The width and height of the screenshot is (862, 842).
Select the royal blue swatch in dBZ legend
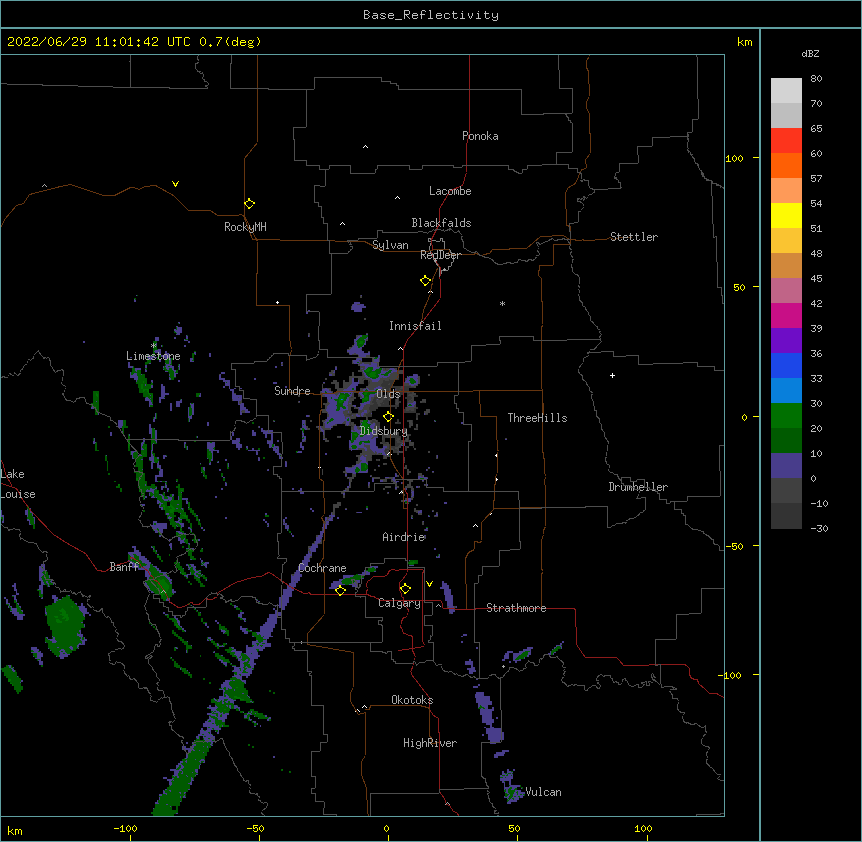786,365
